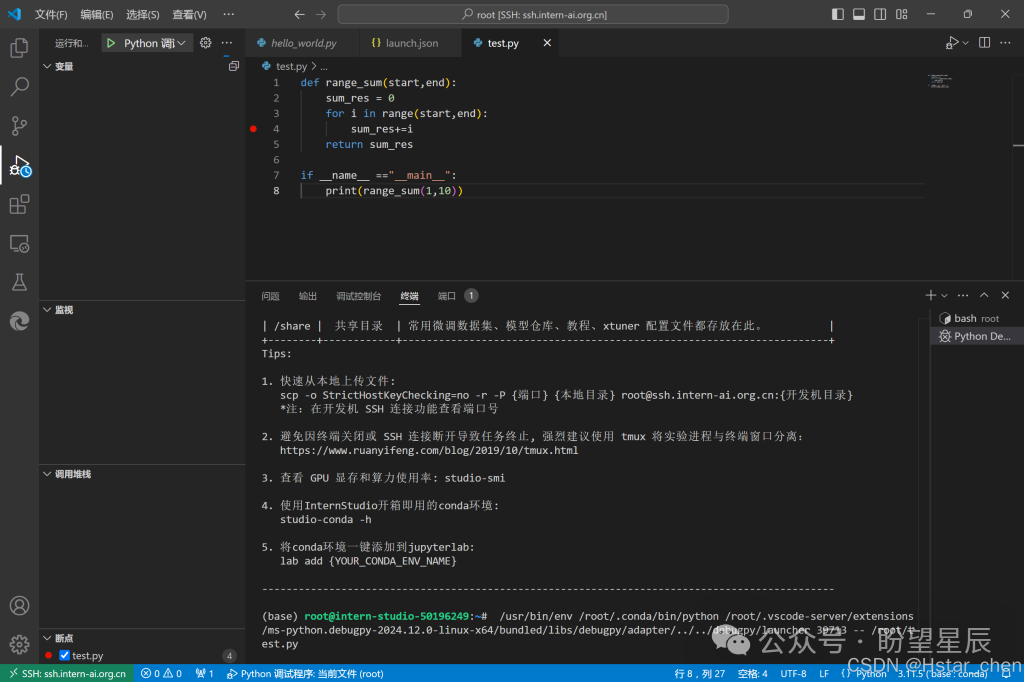Viewport: 1024px width, 682px height.
Task: Switch to the 输出 panel tab
Action: point(308,296)
